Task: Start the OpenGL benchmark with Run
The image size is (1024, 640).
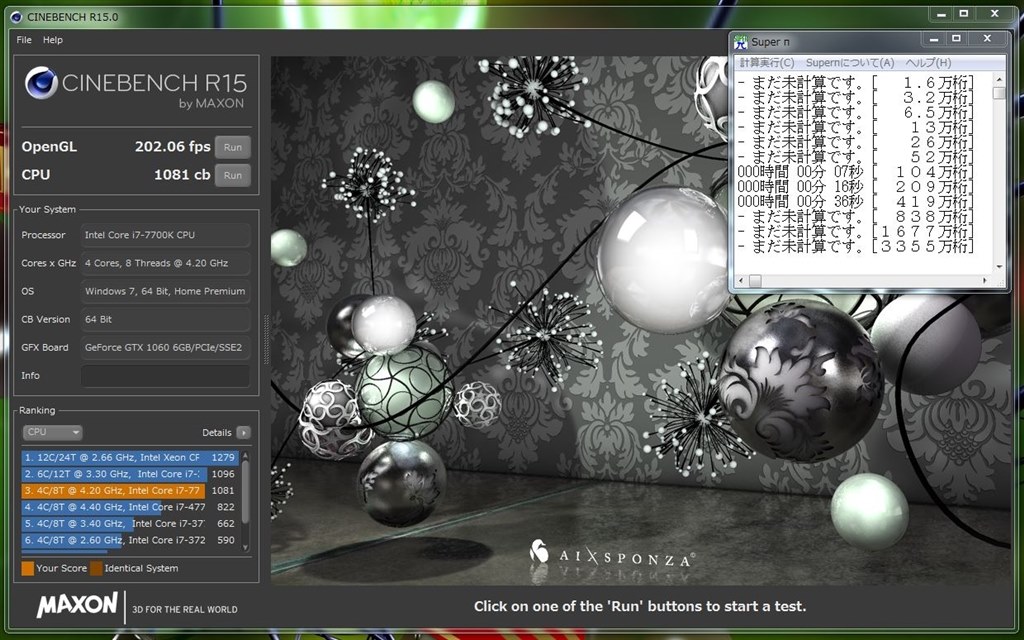Action: coord(232,146)
